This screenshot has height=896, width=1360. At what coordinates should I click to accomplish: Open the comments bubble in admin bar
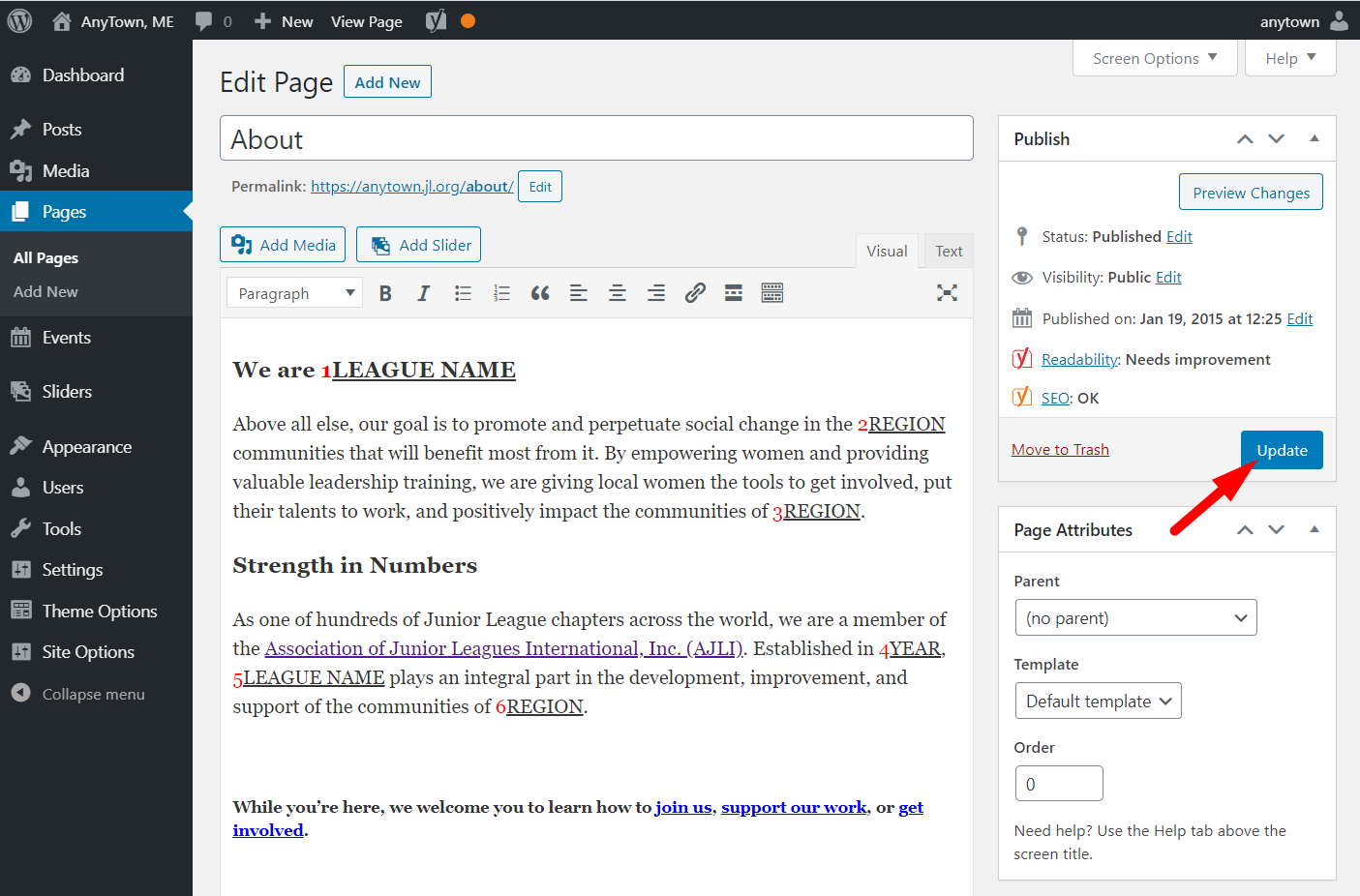(213, 21)
